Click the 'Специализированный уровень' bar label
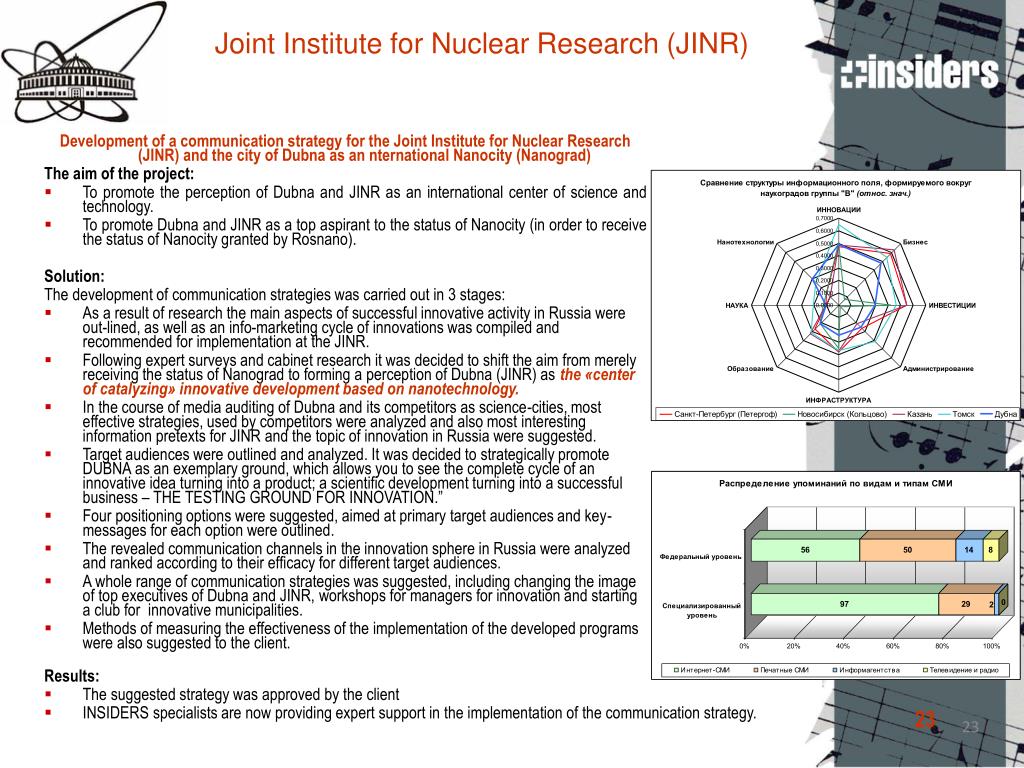 pos(701,611)
